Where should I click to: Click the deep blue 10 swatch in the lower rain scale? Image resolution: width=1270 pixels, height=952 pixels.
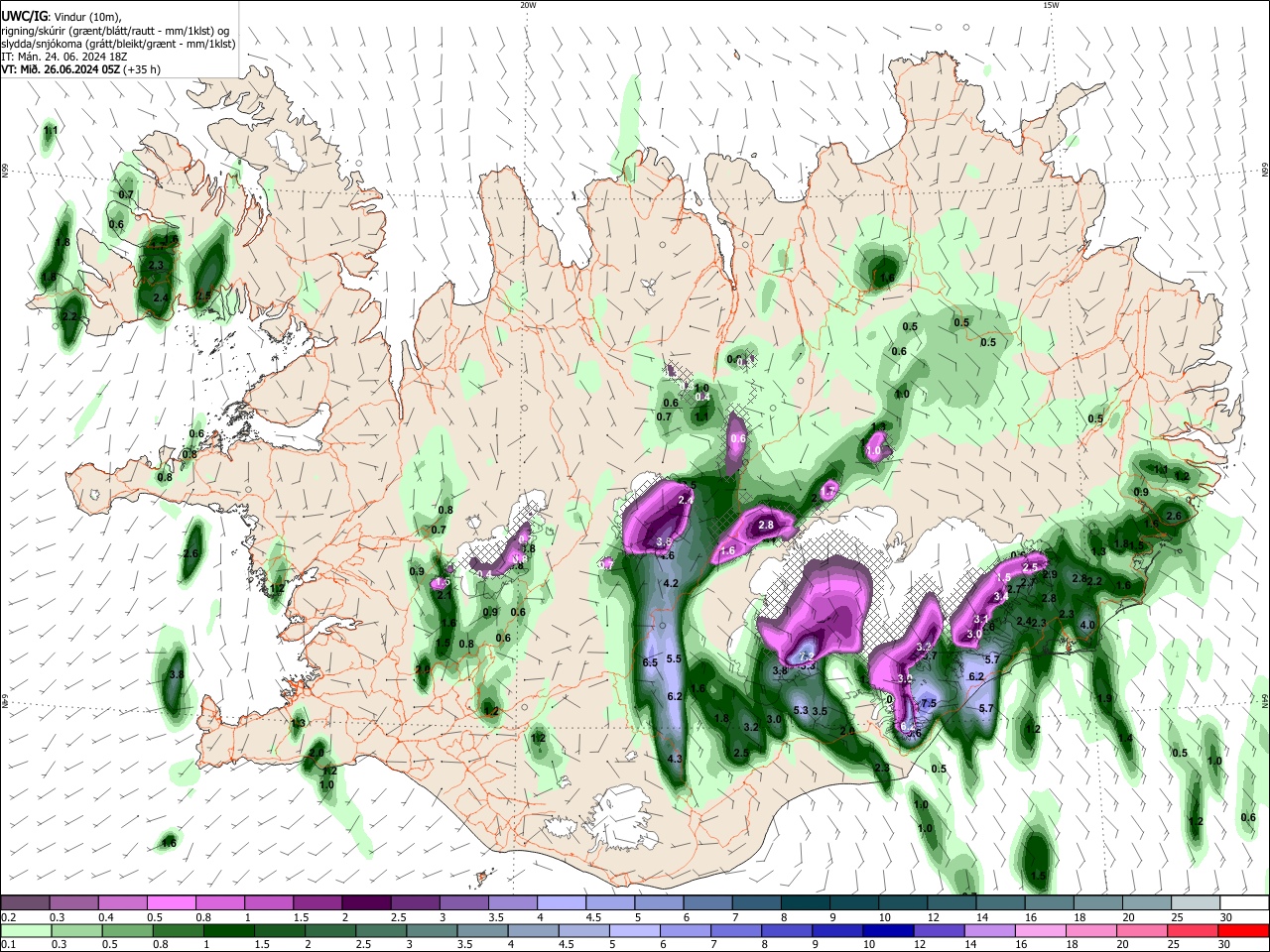(887, 930)
